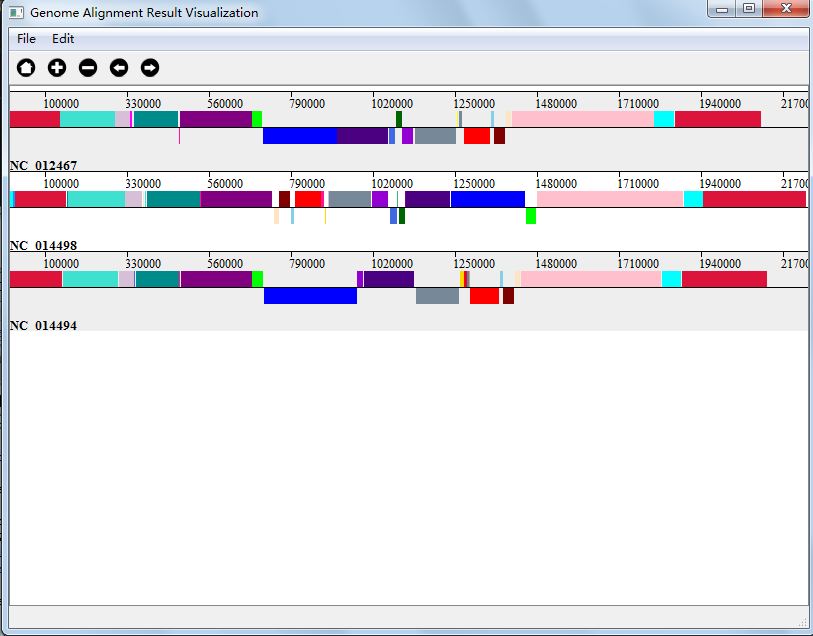
Task: Select the "NC 012467" genome label
Action: [43, 165]
